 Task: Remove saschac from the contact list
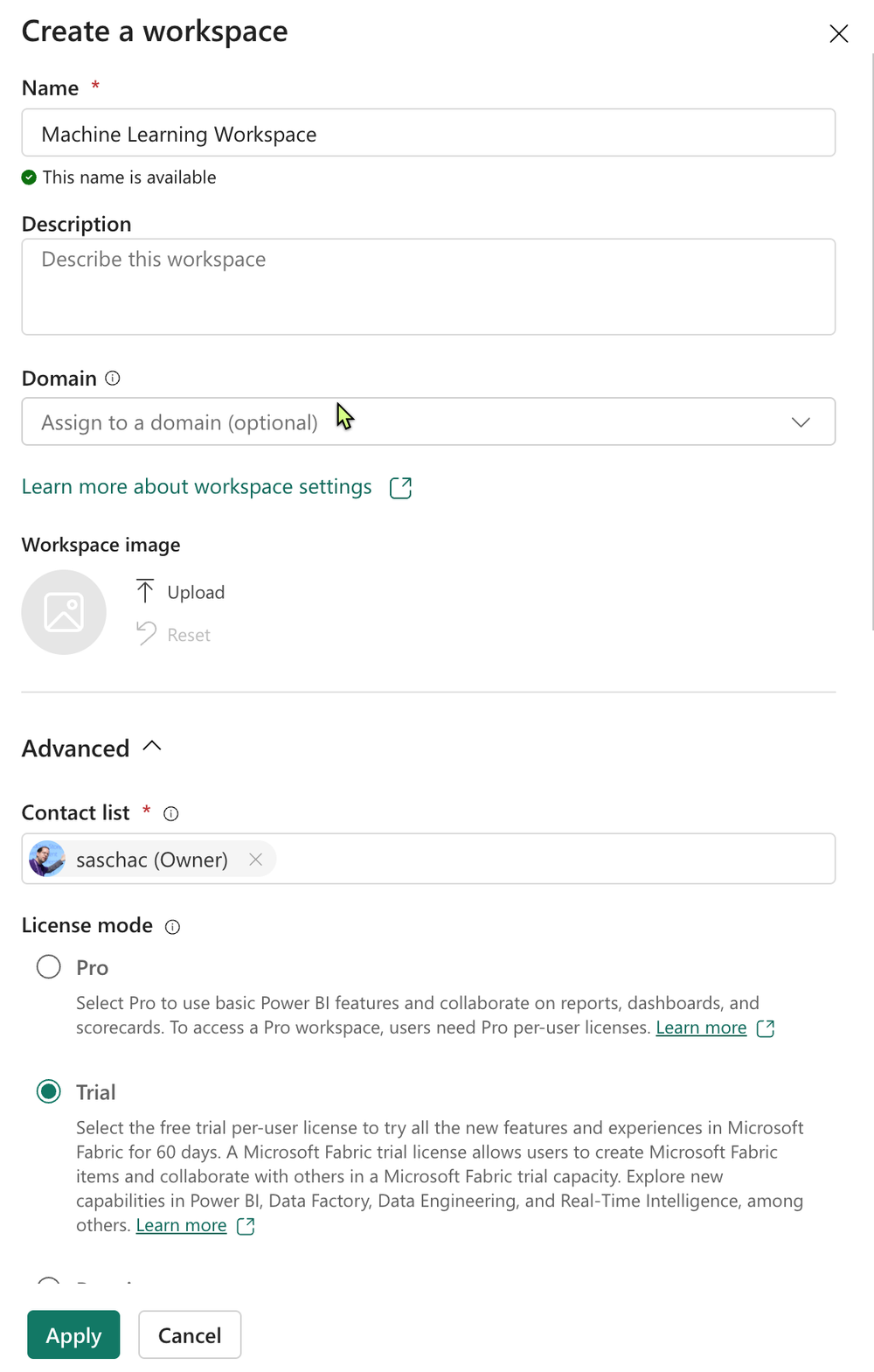click(x=255, y=860)
